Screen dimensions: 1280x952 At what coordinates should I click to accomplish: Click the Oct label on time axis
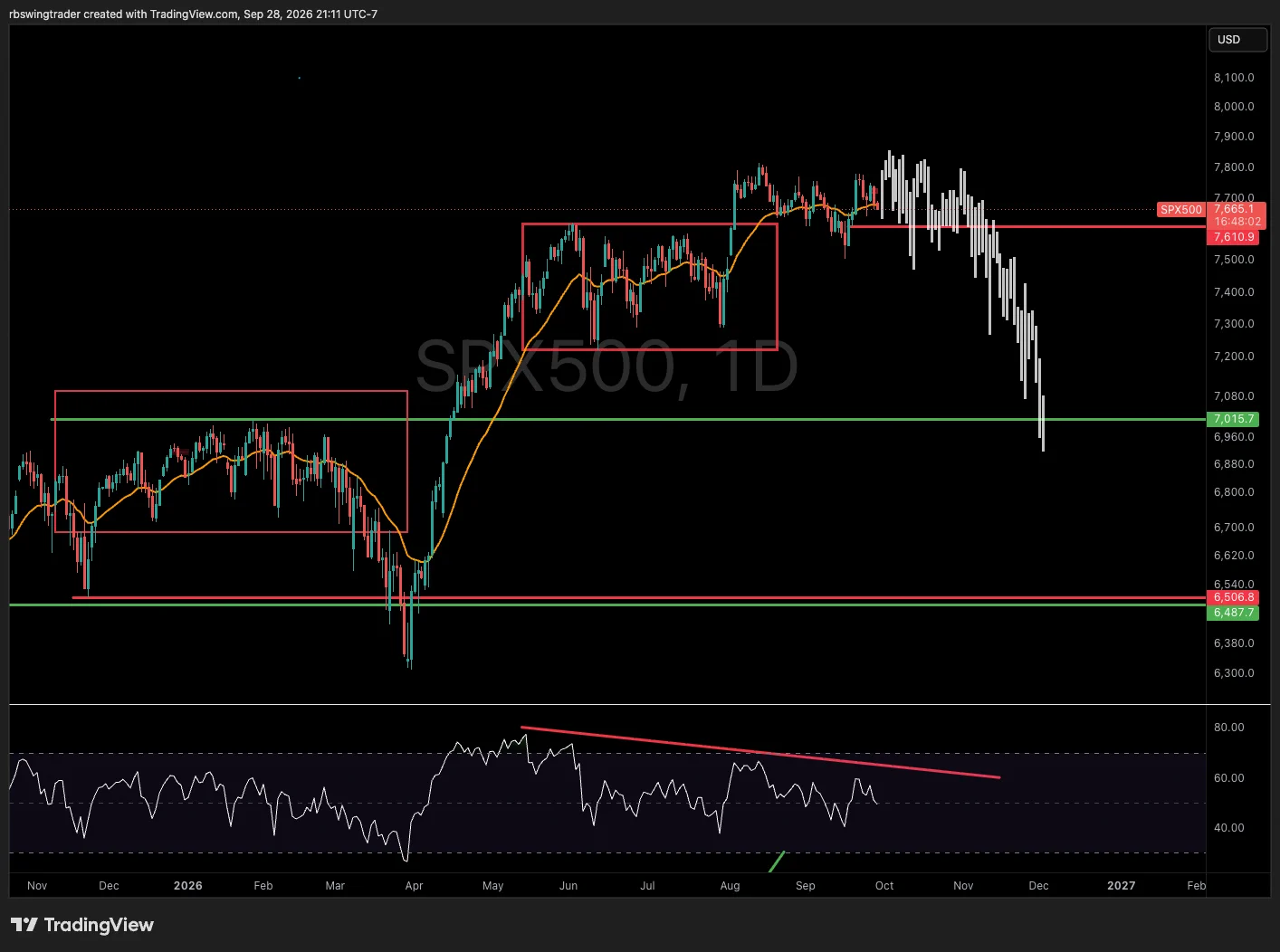[x=884, y=886]
